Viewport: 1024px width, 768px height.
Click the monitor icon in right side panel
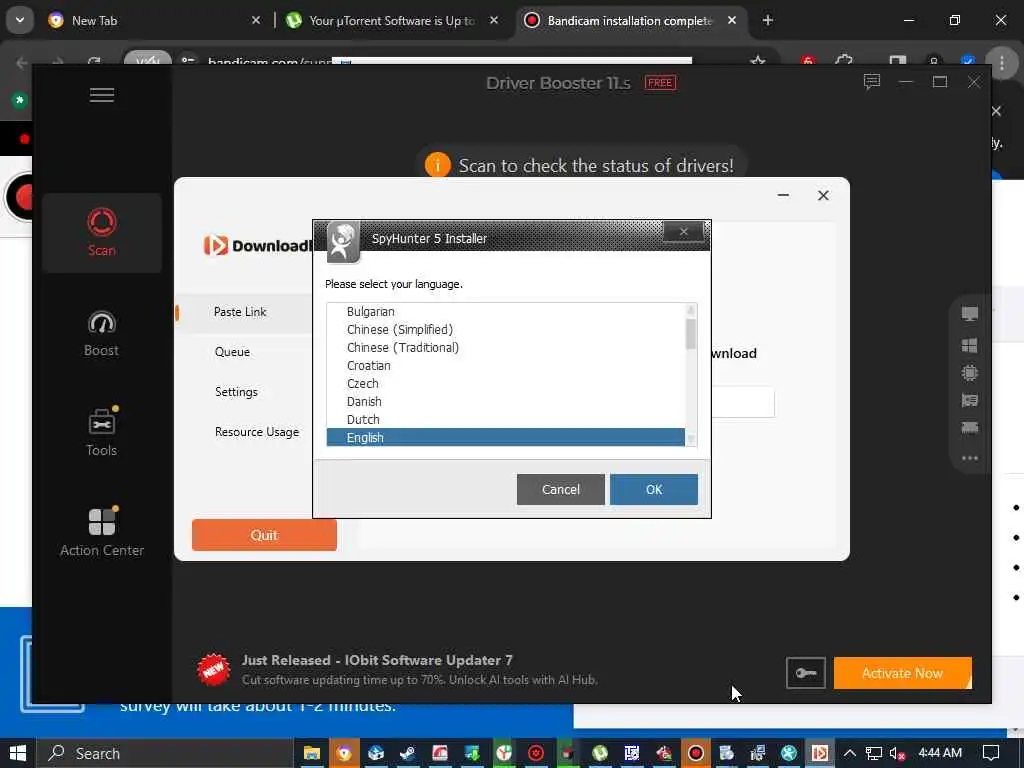point(970,314)
